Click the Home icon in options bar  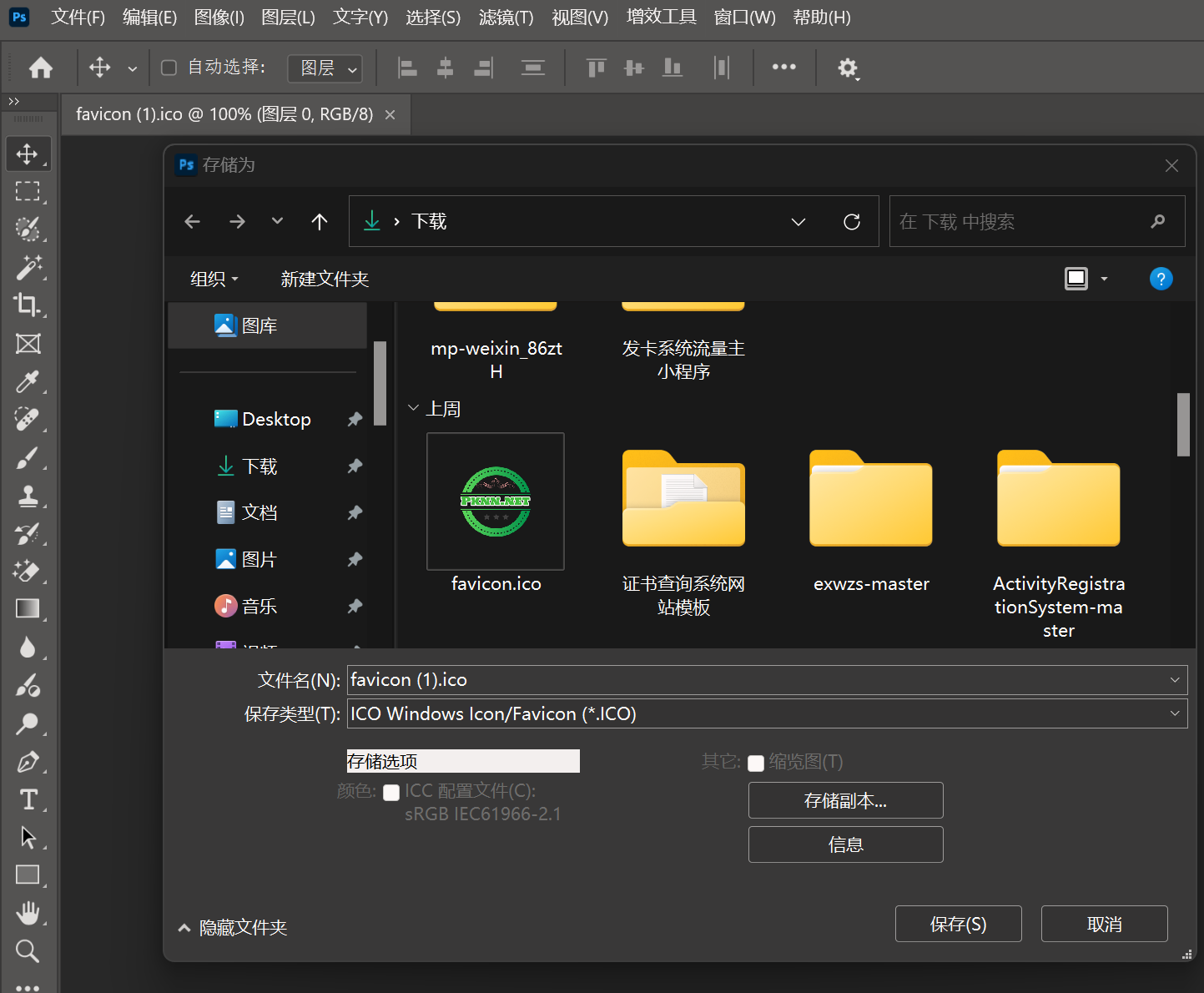pos(40,68)
